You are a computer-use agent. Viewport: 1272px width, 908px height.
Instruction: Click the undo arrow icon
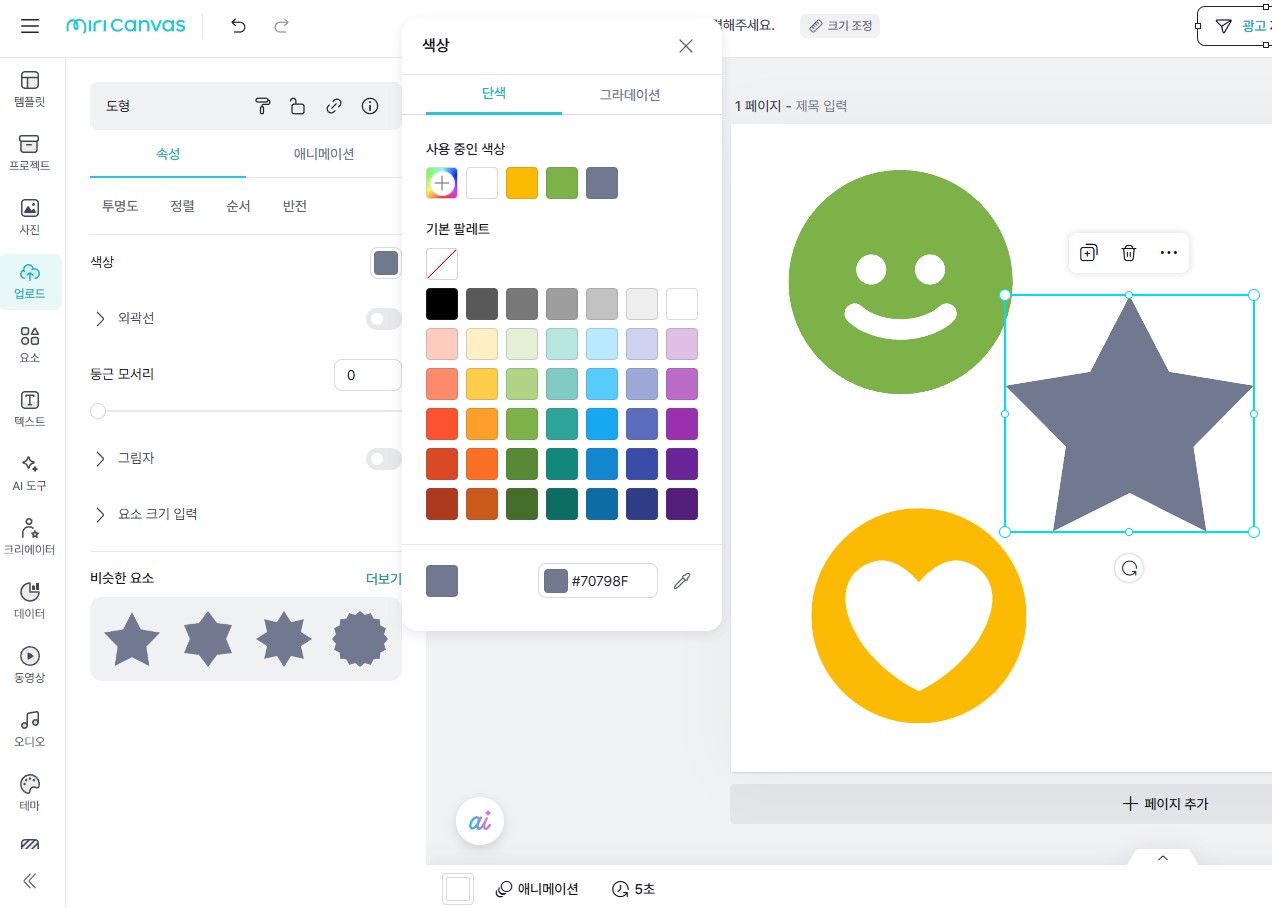point(238,26)
